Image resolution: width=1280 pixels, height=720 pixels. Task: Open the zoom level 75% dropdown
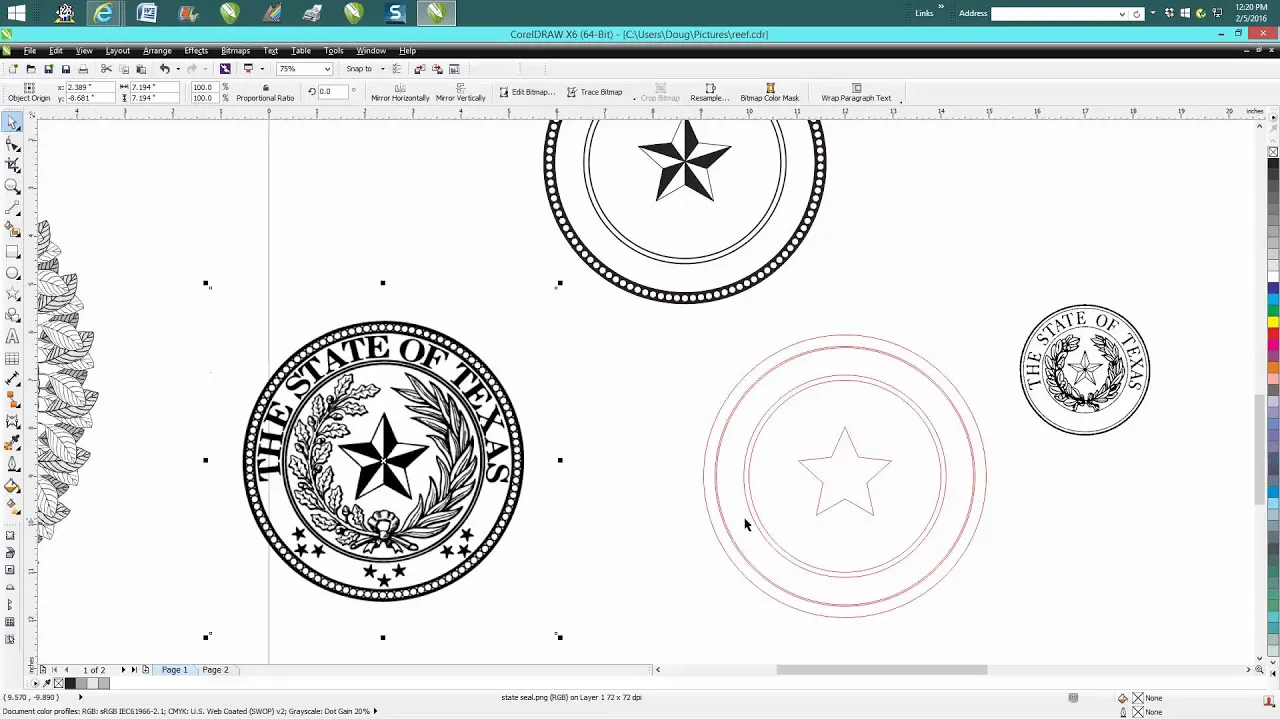click(327, 69)
